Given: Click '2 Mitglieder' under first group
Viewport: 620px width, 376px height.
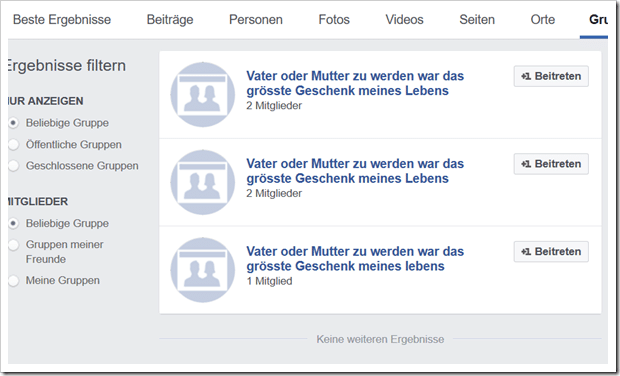Looking at the screenshot, I should pyautogui.click(x=274, y=106).
